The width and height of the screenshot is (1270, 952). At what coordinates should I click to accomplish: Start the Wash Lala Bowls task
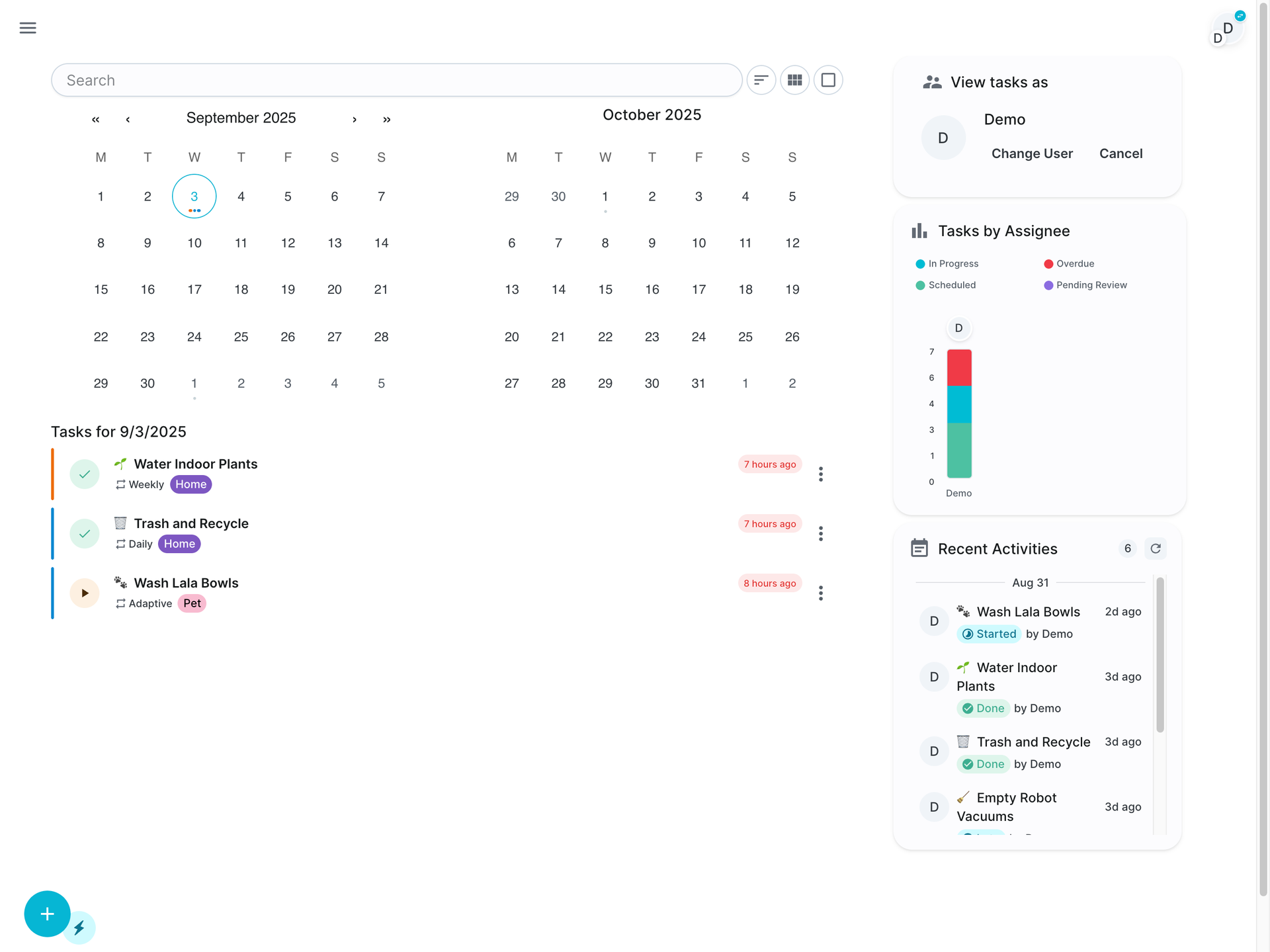(85, 593)
